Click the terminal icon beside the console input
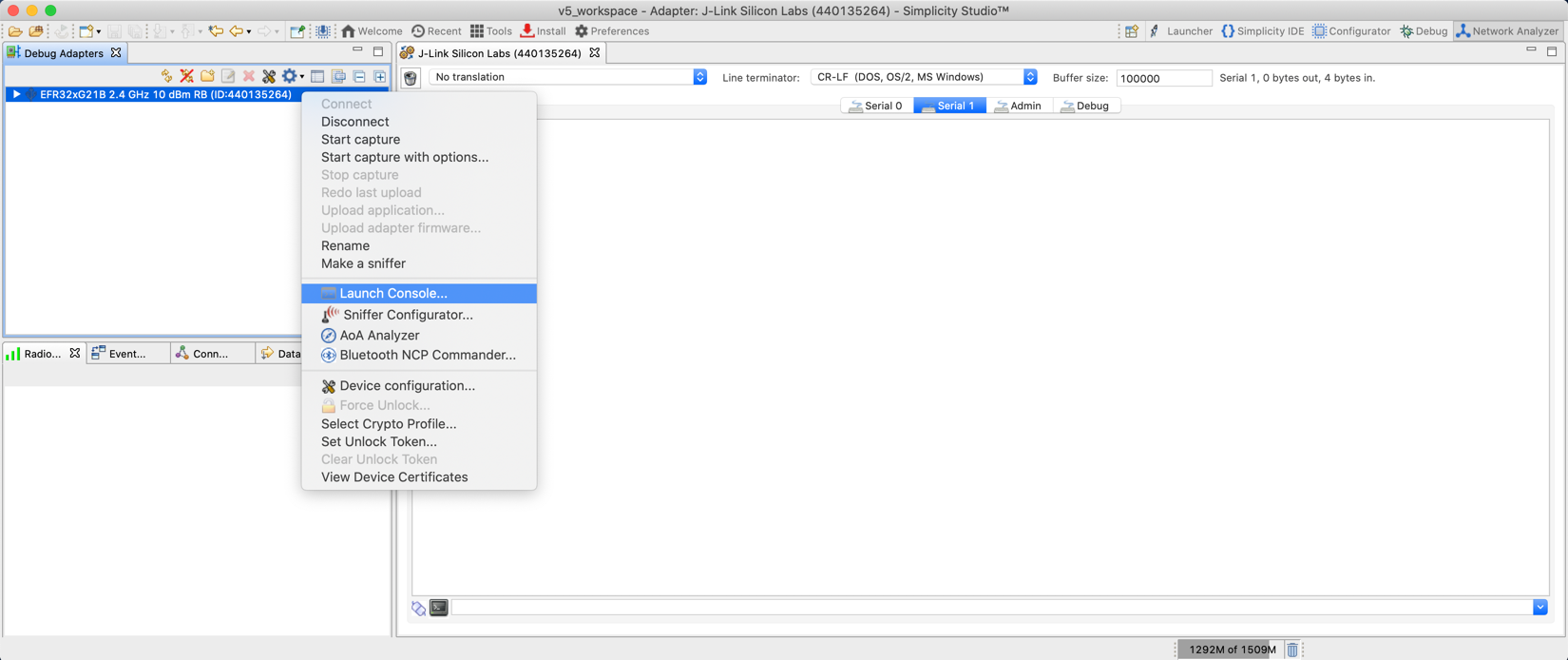The height and width of the screenshot is (660, 1568). pos(439,608)
